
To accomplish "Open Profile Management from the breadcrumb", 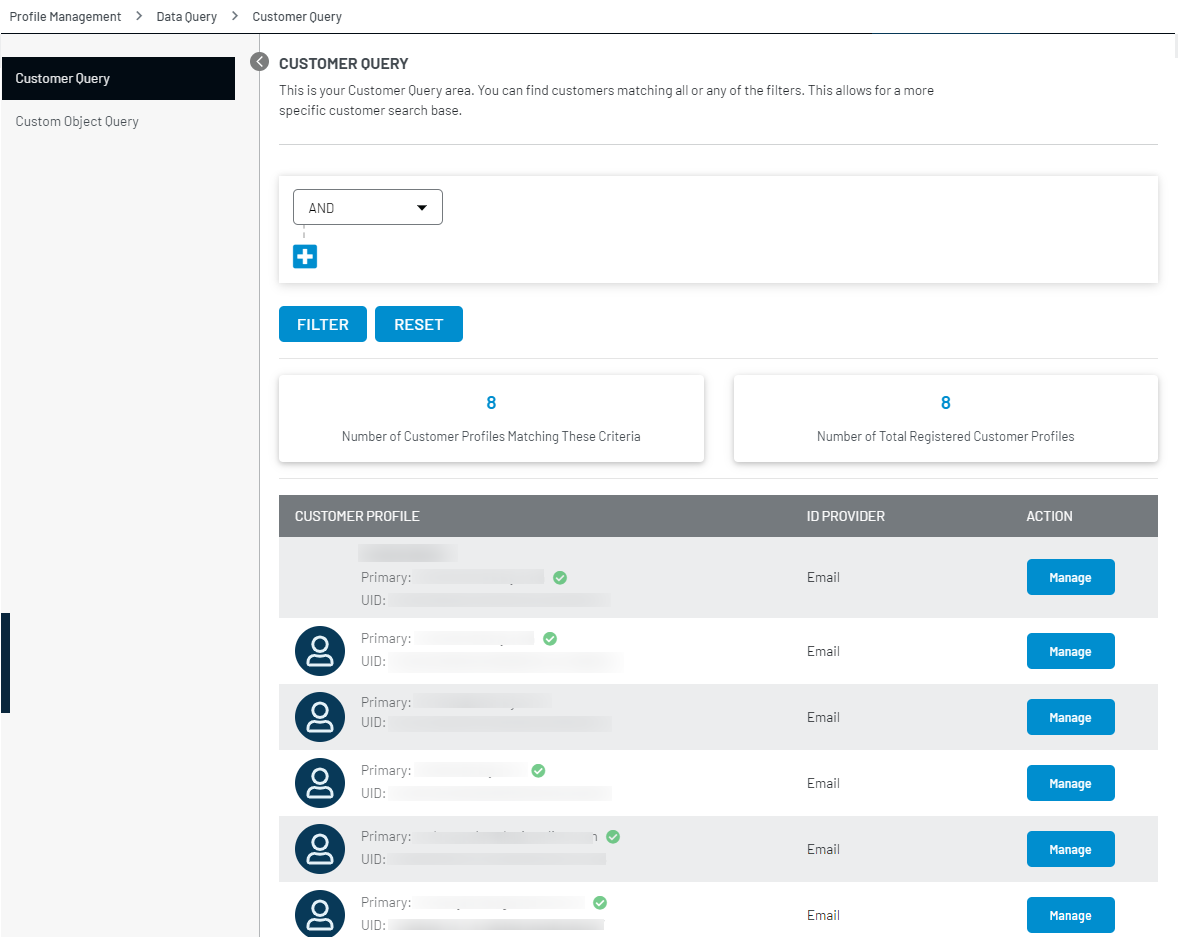I will [64, 16].
